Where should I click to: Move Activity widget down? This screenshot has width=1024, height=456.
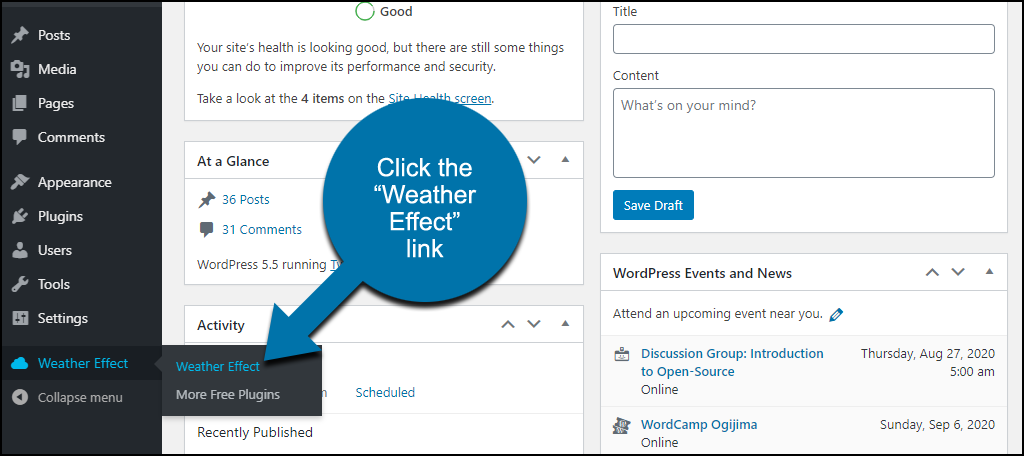click(x=534, y=324)
